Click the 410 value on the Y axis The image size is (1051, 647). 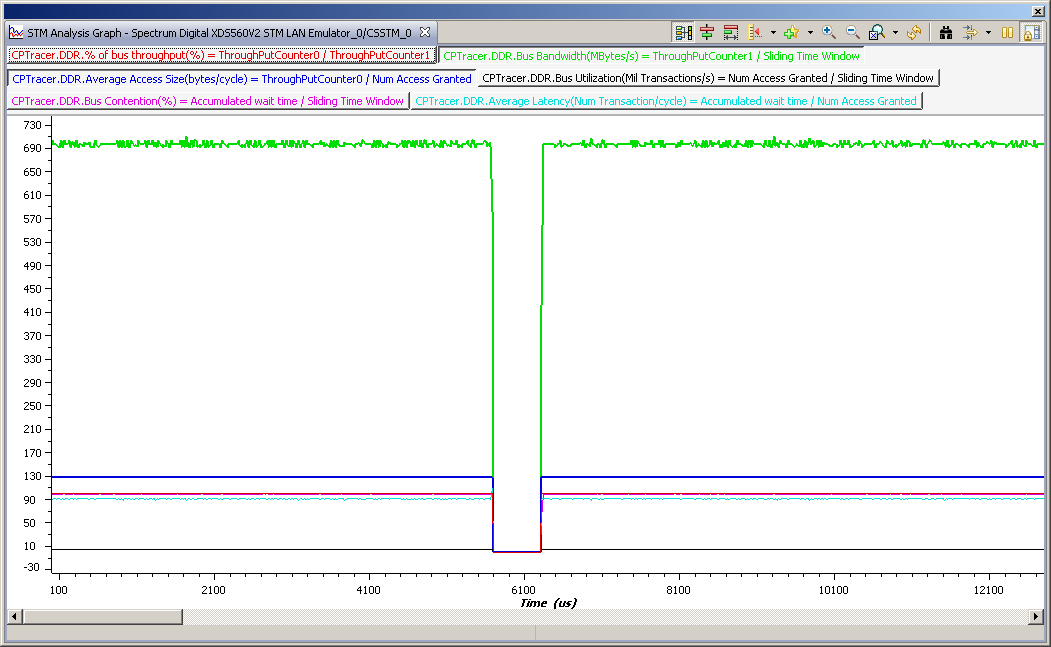click(x=32, y=312)
